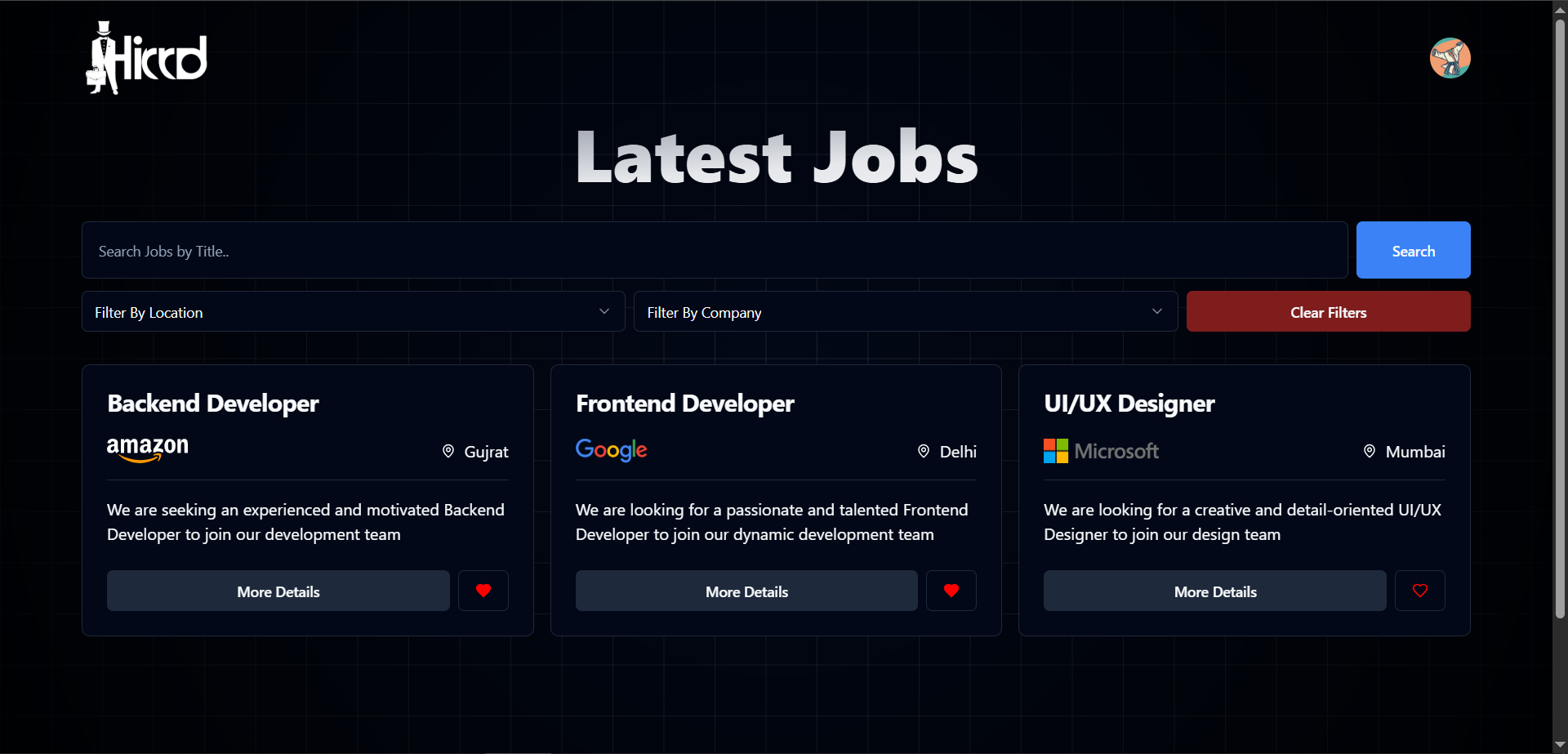Save the UI/UX Designer job heart
Image resolution: width=1568 pixels, height=754 pixels.
click(x=1420, y=591)
